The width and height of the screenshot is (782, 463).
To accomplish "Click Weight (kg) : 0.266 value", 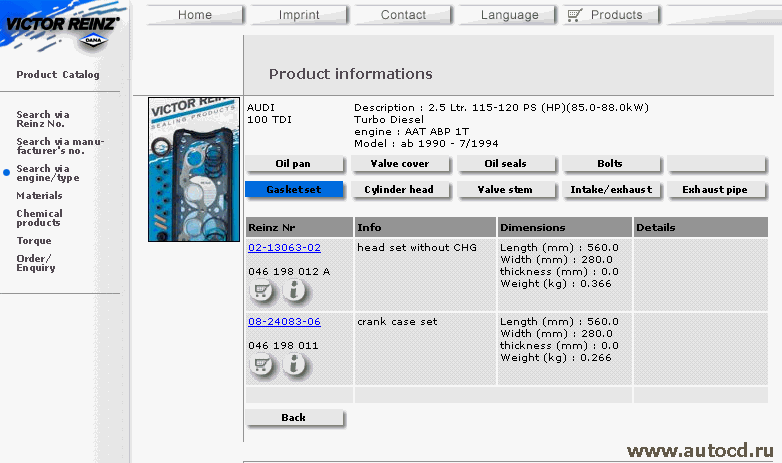I will coord(556,358).
